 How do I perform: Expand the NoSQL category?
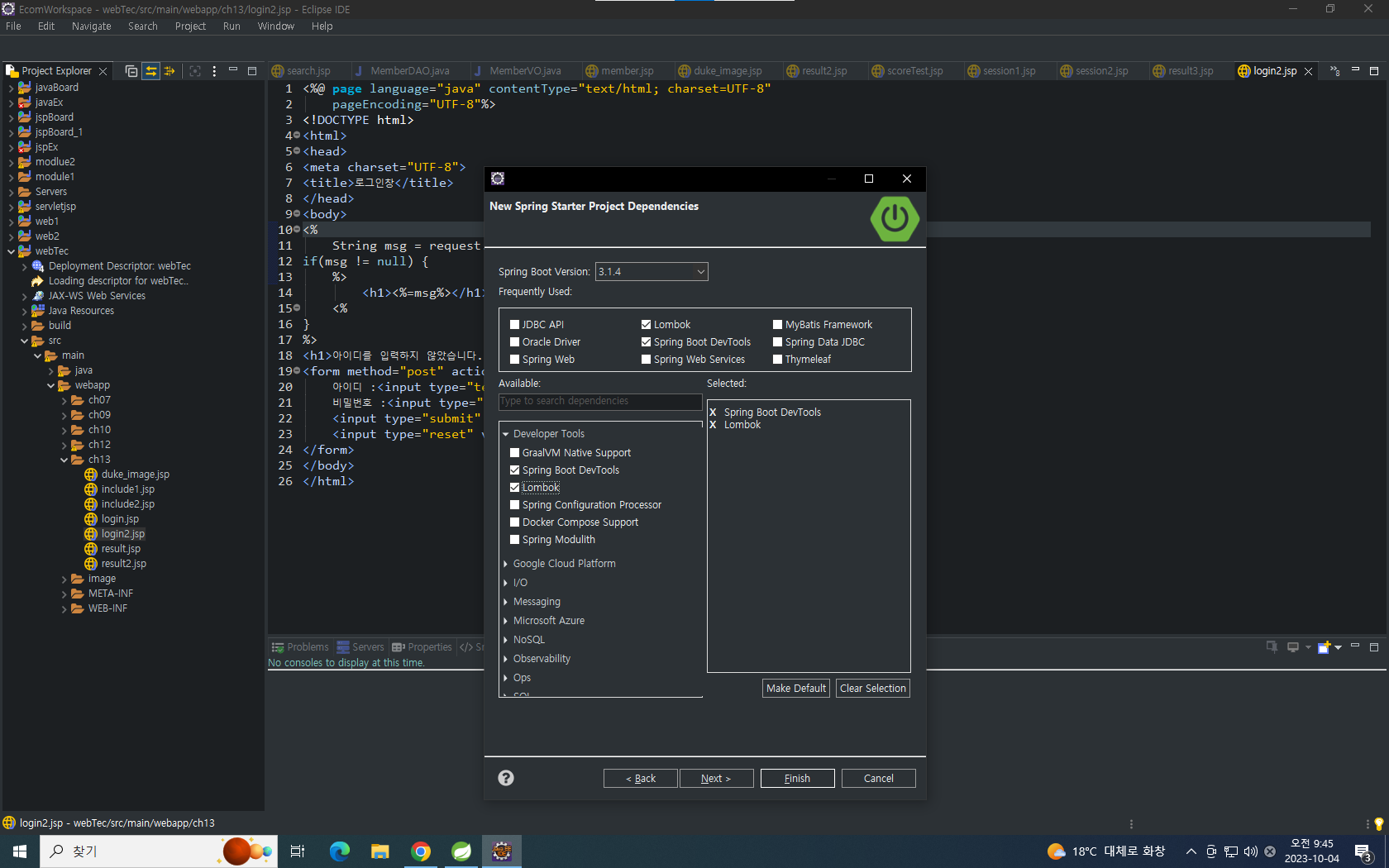(x=505, y=640)
